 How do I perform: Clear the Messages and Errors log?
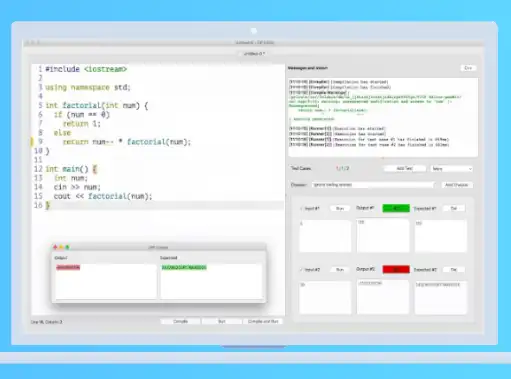tap(468, 68)
